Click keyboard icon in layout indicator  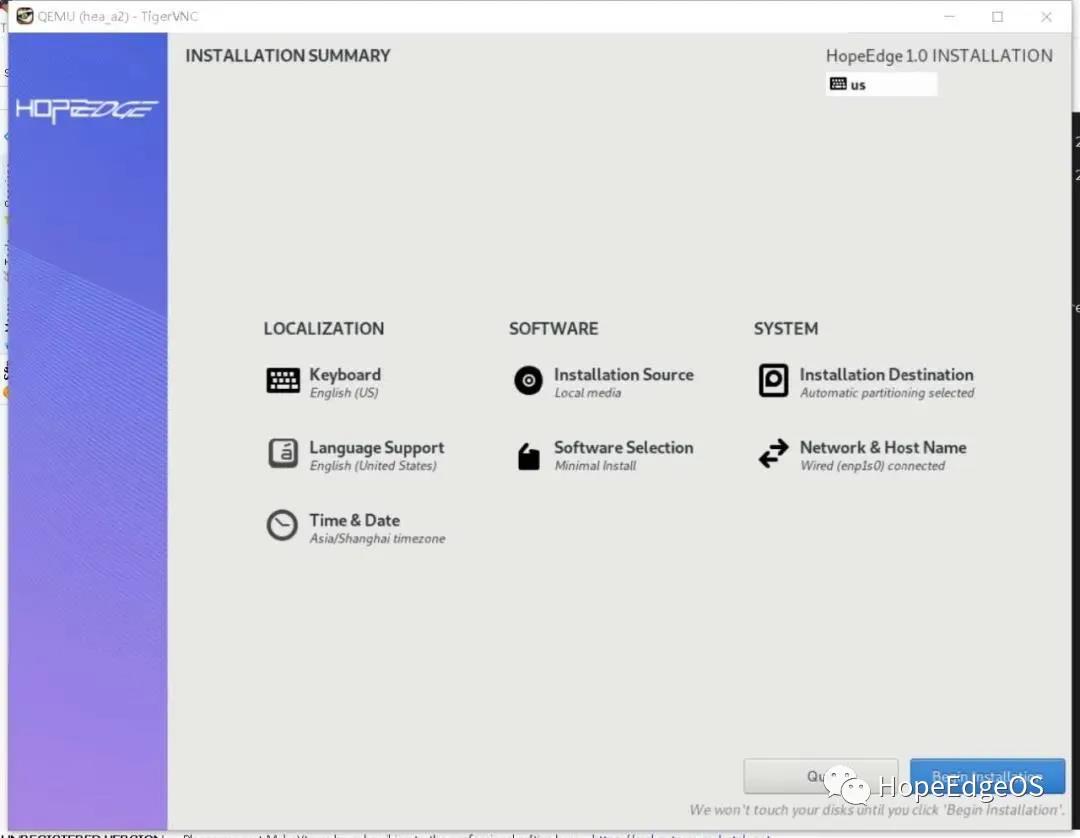[838, 84]
